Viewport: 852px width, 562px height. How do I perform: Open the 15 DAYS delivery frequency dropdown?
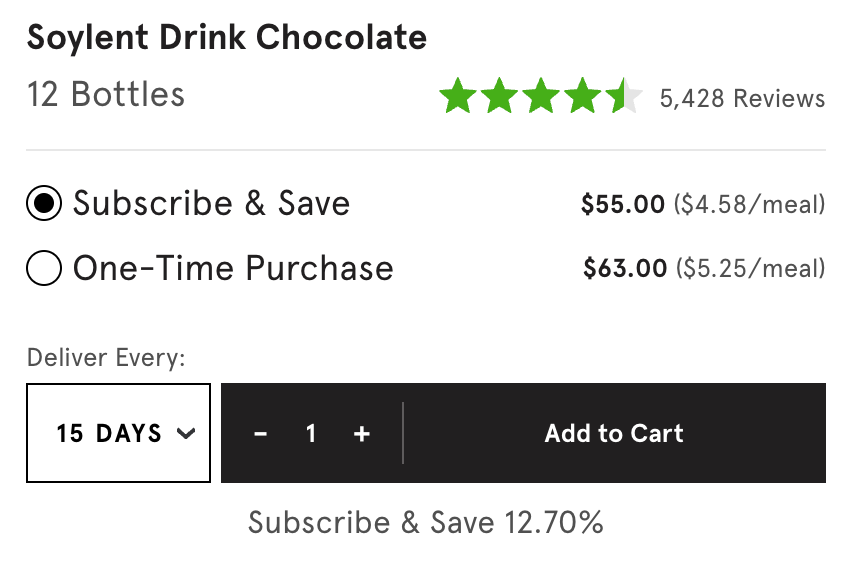pos(118,433)
